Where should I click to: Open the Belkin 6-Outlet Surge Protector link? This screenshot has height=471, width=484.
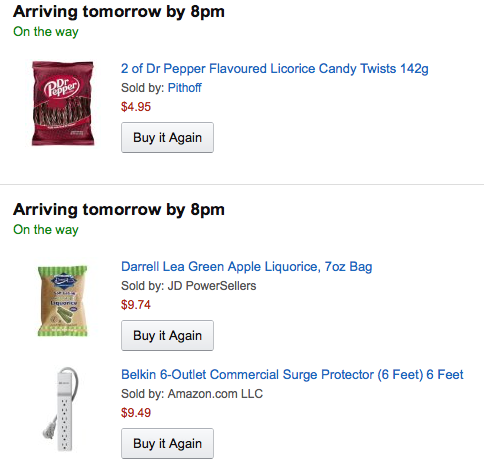[292, 375]
